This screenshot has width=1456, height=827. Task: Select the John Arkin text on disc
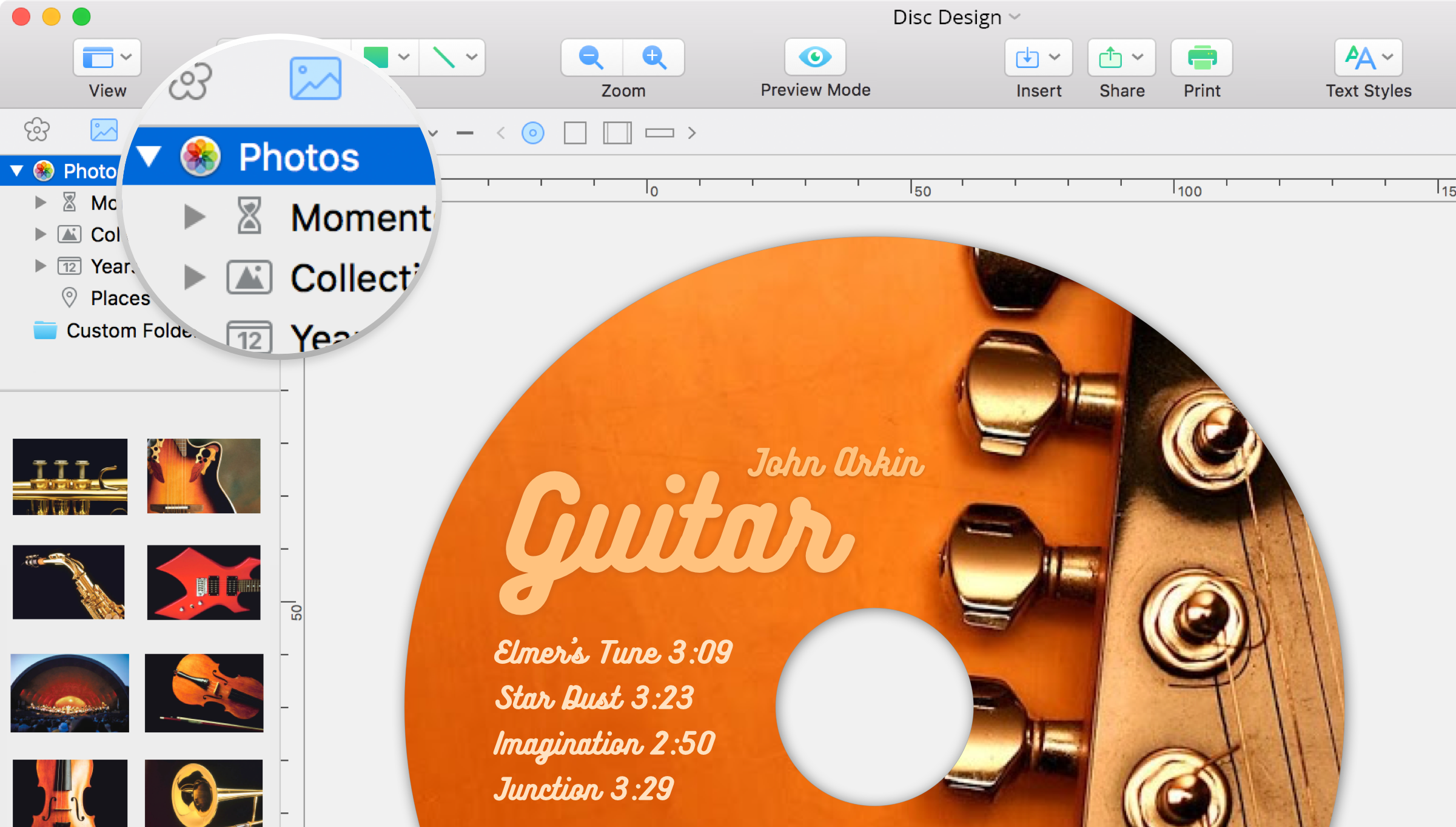click(x=836, y=462)
